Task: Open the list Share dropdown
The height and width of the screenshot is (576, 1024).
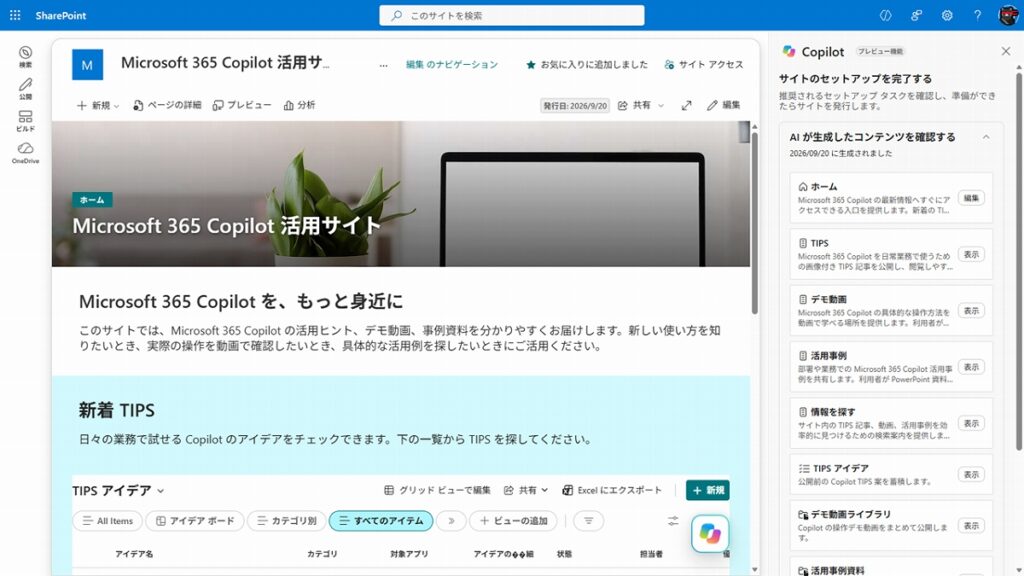Action: pos(526,490)
